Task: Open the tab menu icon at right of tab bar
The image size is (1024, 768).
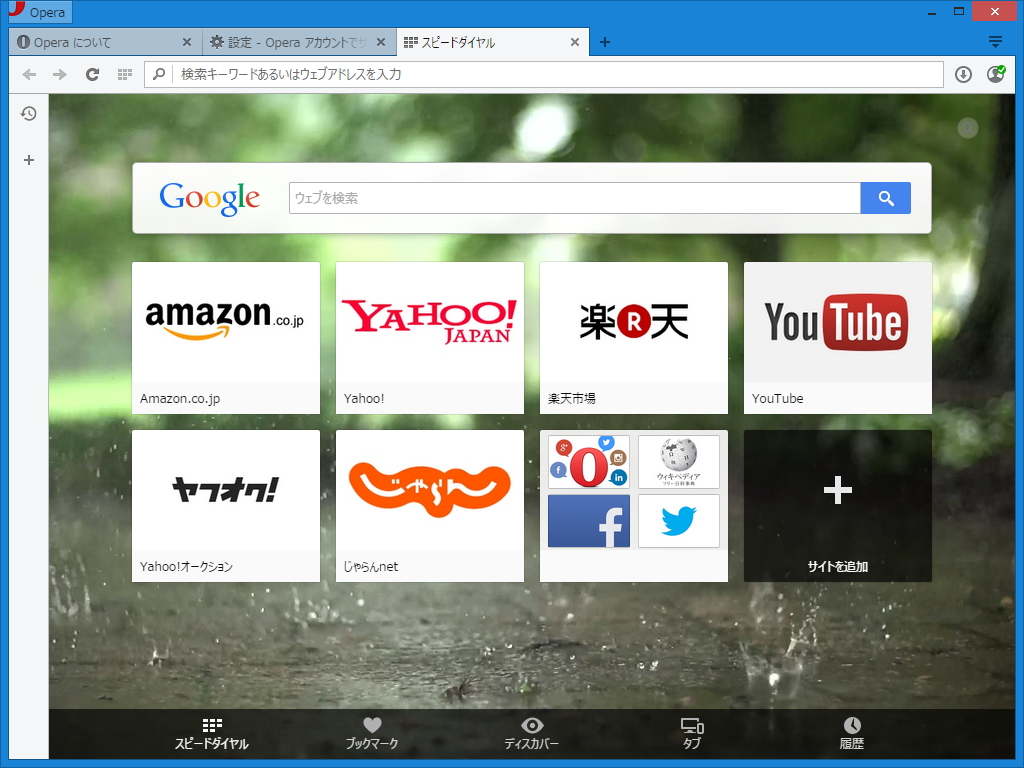Action: pos(995,42)
